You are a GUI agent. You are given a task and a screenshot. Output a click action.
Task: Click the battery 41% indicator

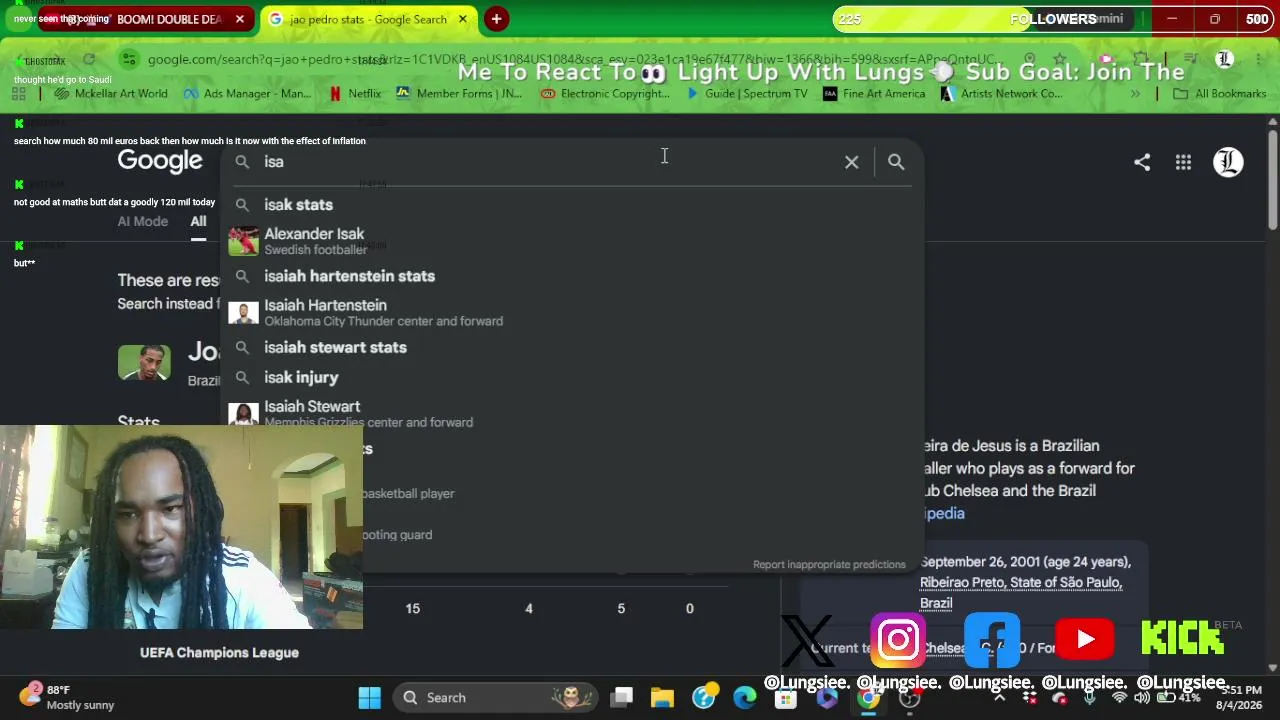[1181, 698]
